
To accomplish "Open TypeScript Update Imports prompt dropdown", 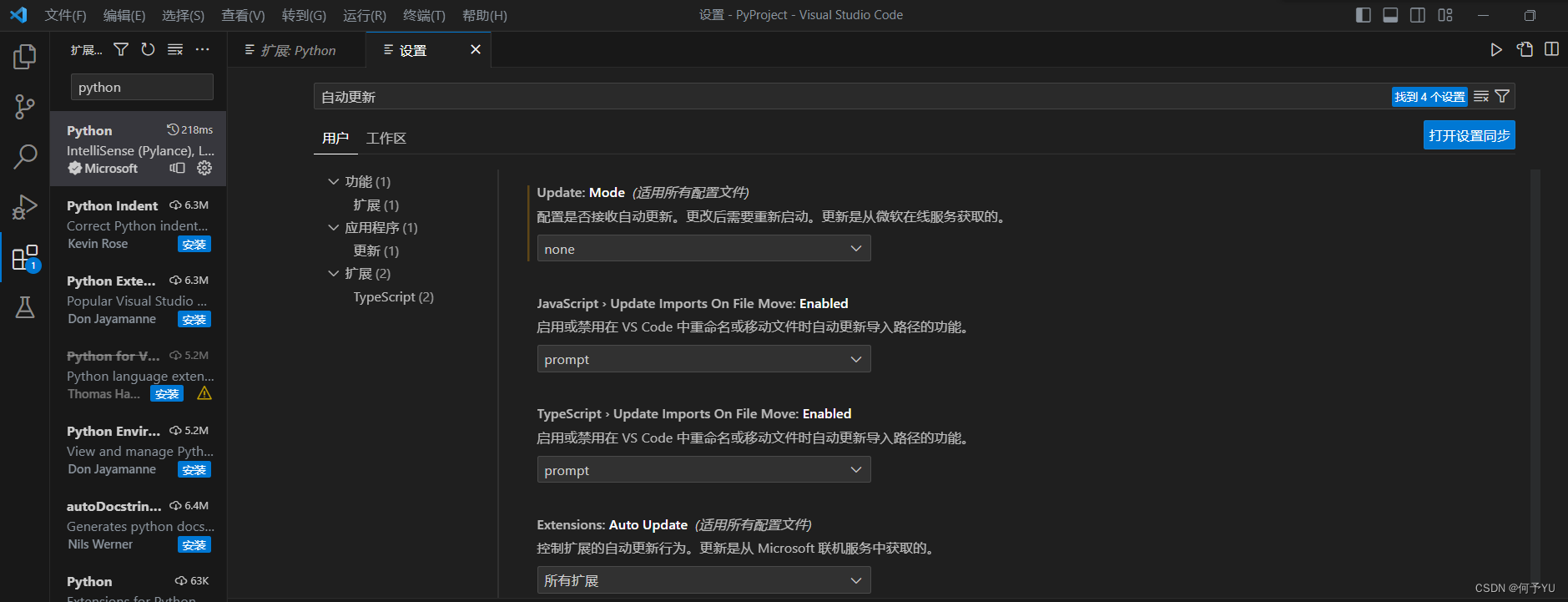I will 703,470.
